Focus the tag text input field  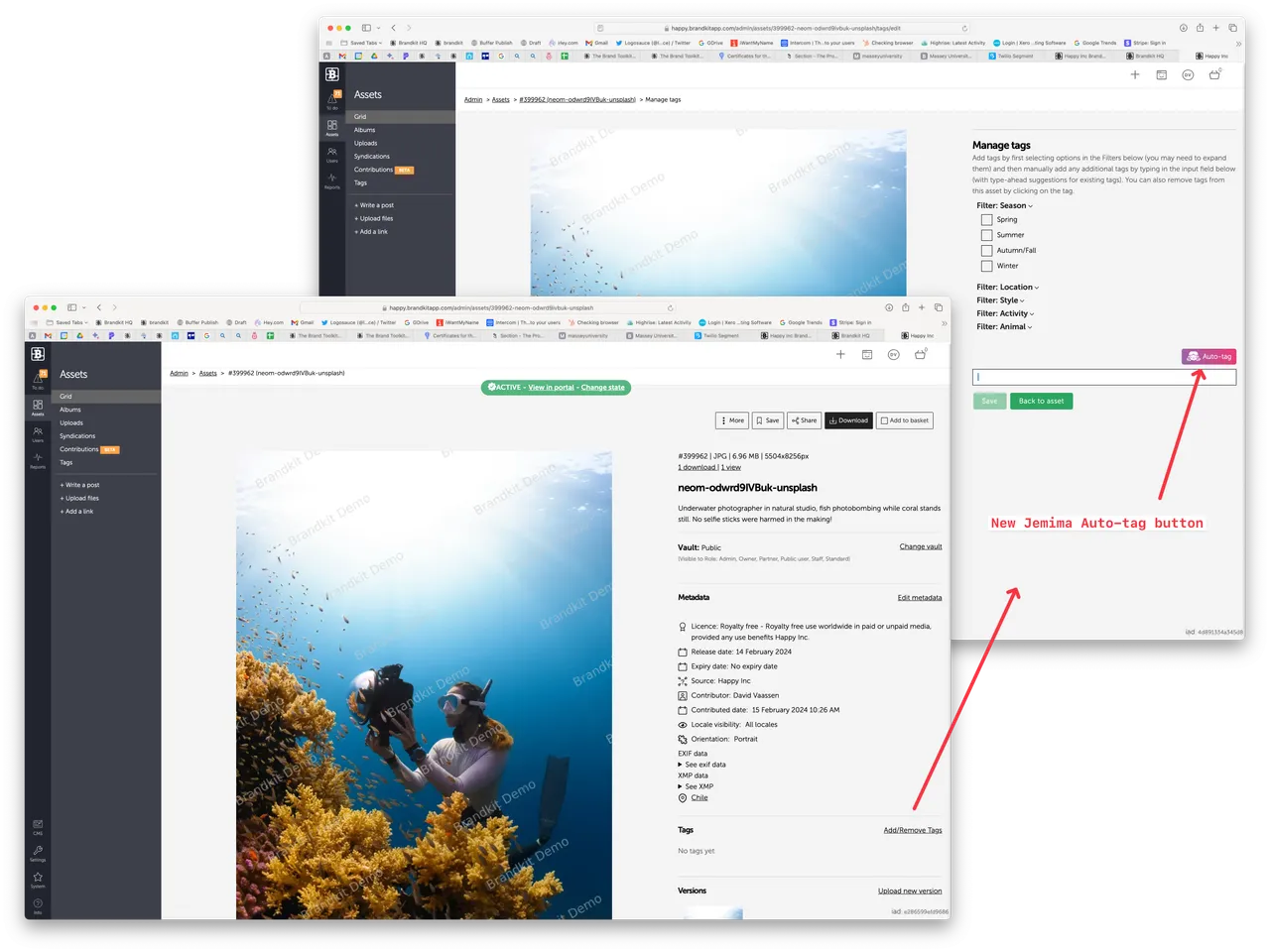pyautogui.click(x=1103, y=377)
